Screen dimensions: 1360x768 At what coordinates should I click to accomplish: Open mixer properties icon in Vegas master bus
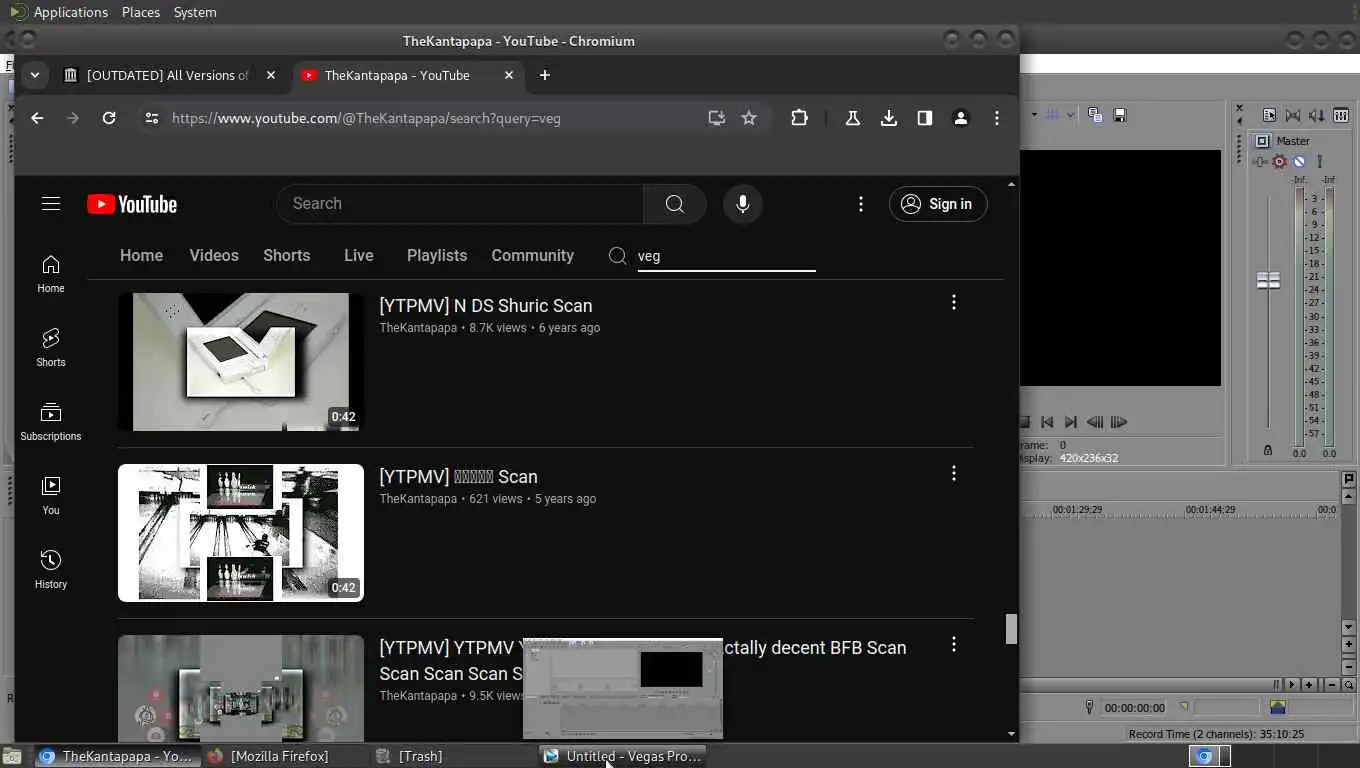tap(1269, 115)
